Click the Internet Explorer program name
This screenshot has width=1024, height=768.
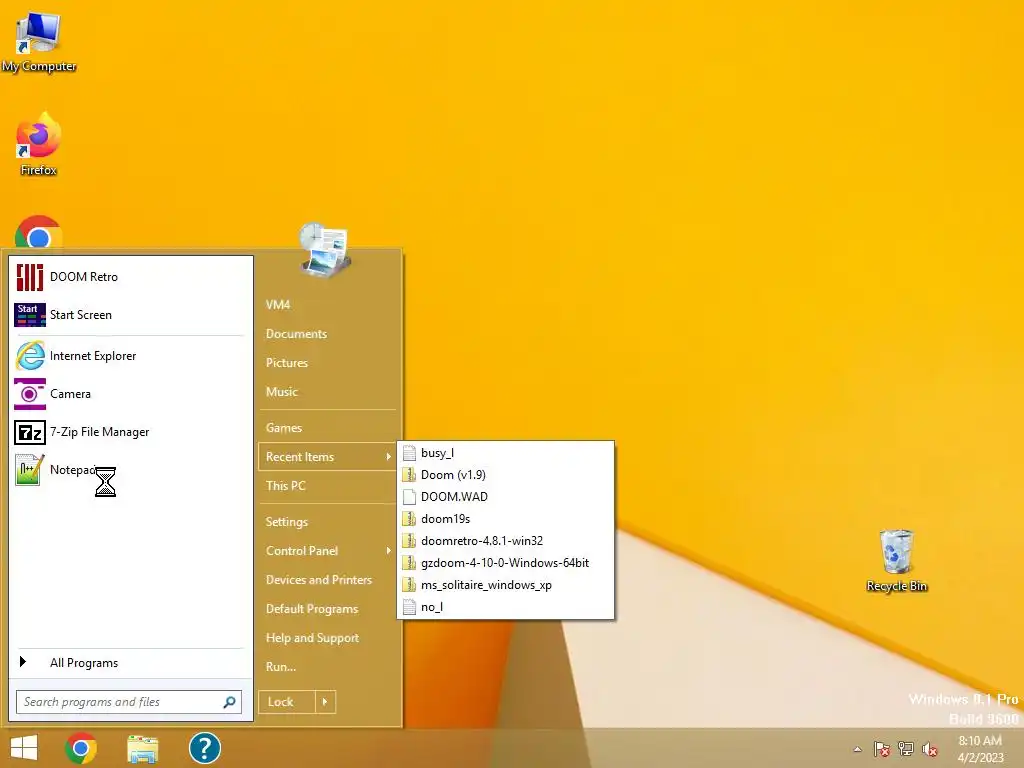click(93, 356)
